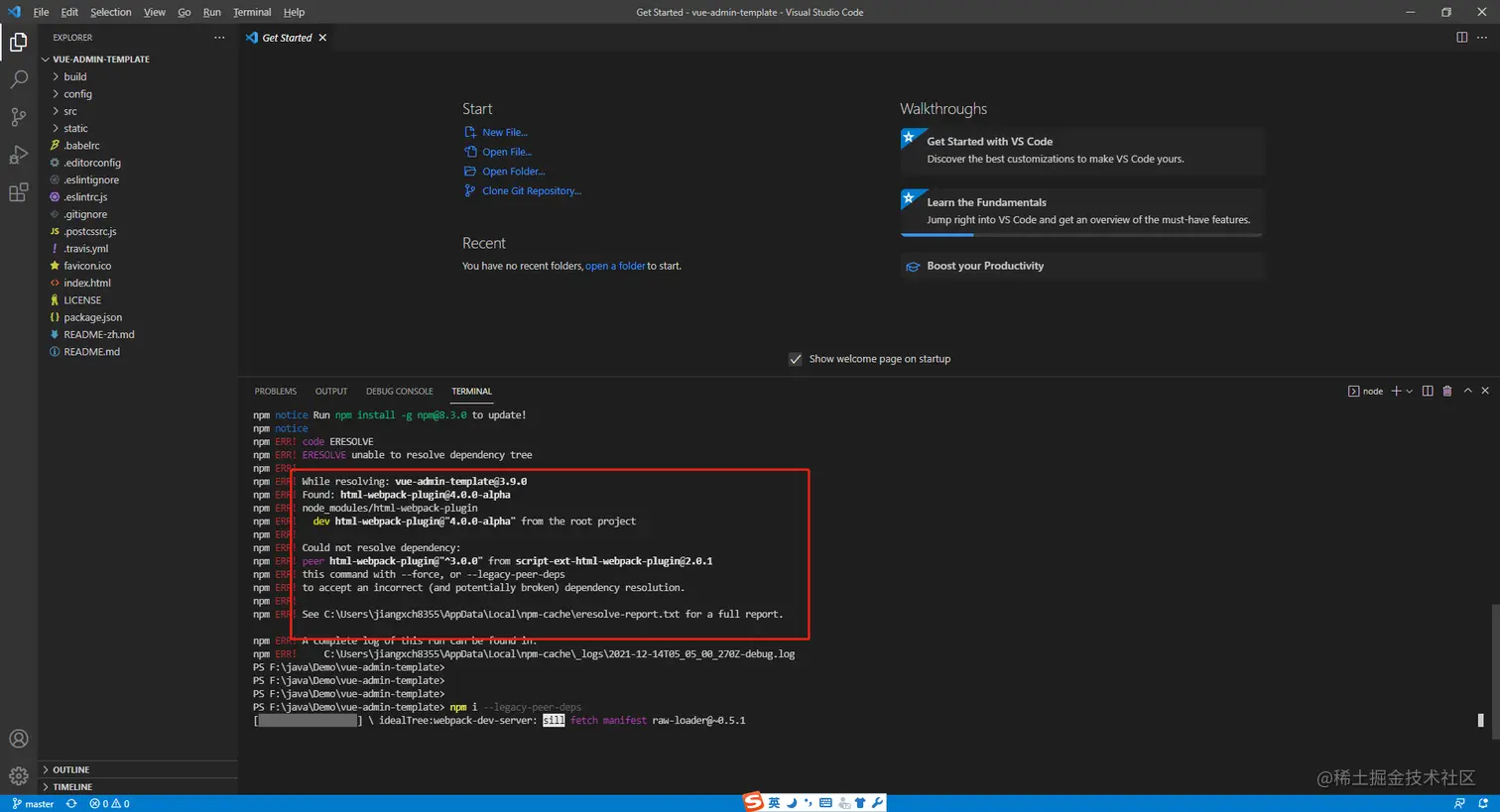Close the terminal panel
This screenshot has width=1500, height=812.
pos(1485,391)
